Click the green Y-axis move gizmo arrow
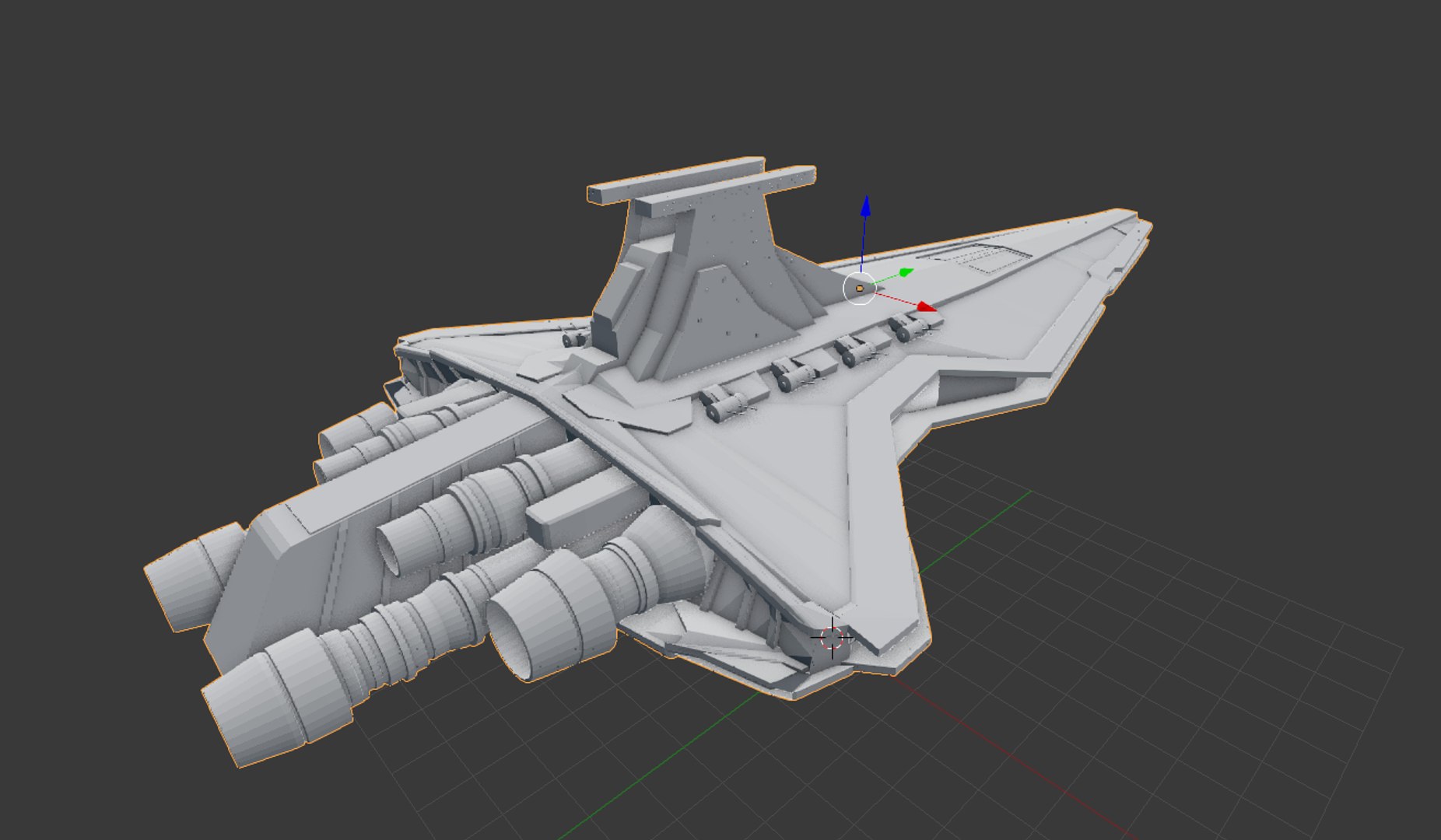Screen dimensions: 1441x840 [x=906, y=272]
